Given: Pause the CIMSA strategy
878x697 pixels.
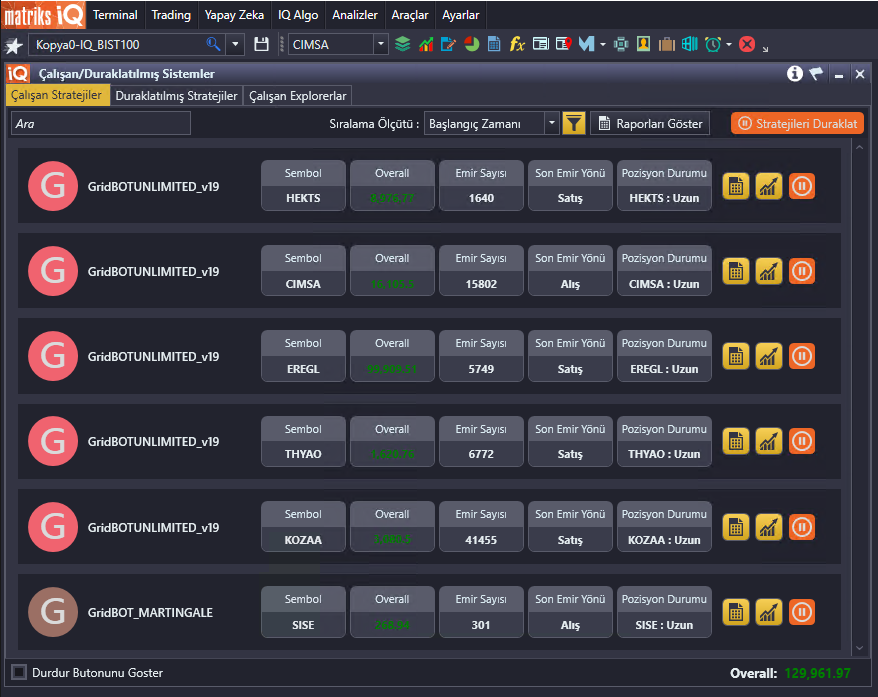Looking at the screenshot, I should click(802, 272).
